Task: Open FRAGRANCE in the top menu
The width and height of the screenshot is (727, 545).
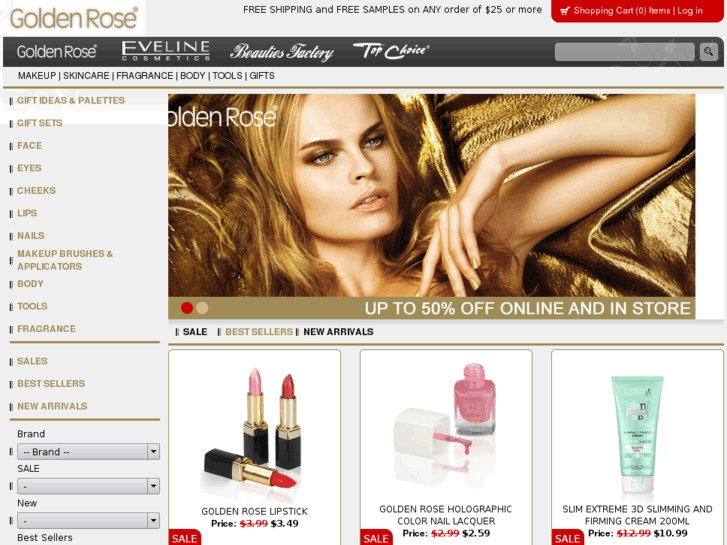Action: point(145,76)
